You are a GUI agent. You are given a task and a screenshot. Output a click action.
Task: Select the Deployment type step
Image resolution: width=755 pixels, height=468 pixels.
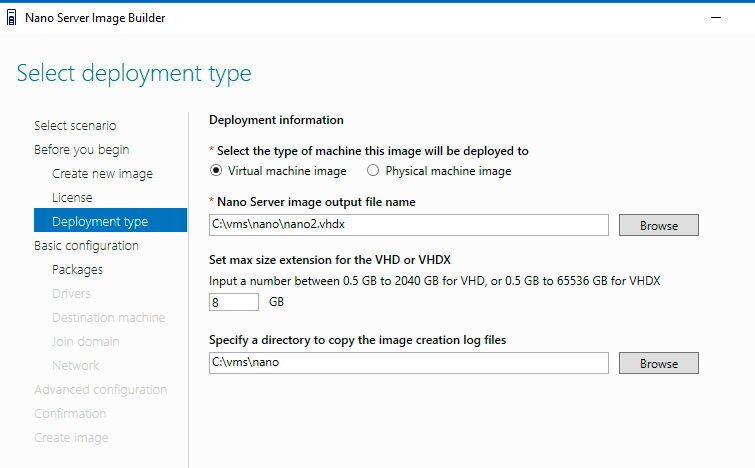(x=110, y=220)
